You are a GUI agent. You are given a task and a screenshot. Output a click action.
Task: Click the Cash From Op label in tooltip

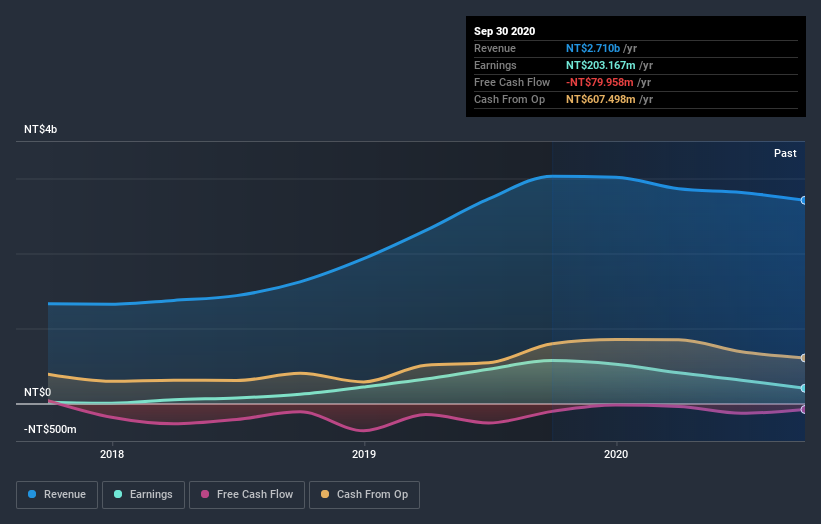tap(509, 99)
